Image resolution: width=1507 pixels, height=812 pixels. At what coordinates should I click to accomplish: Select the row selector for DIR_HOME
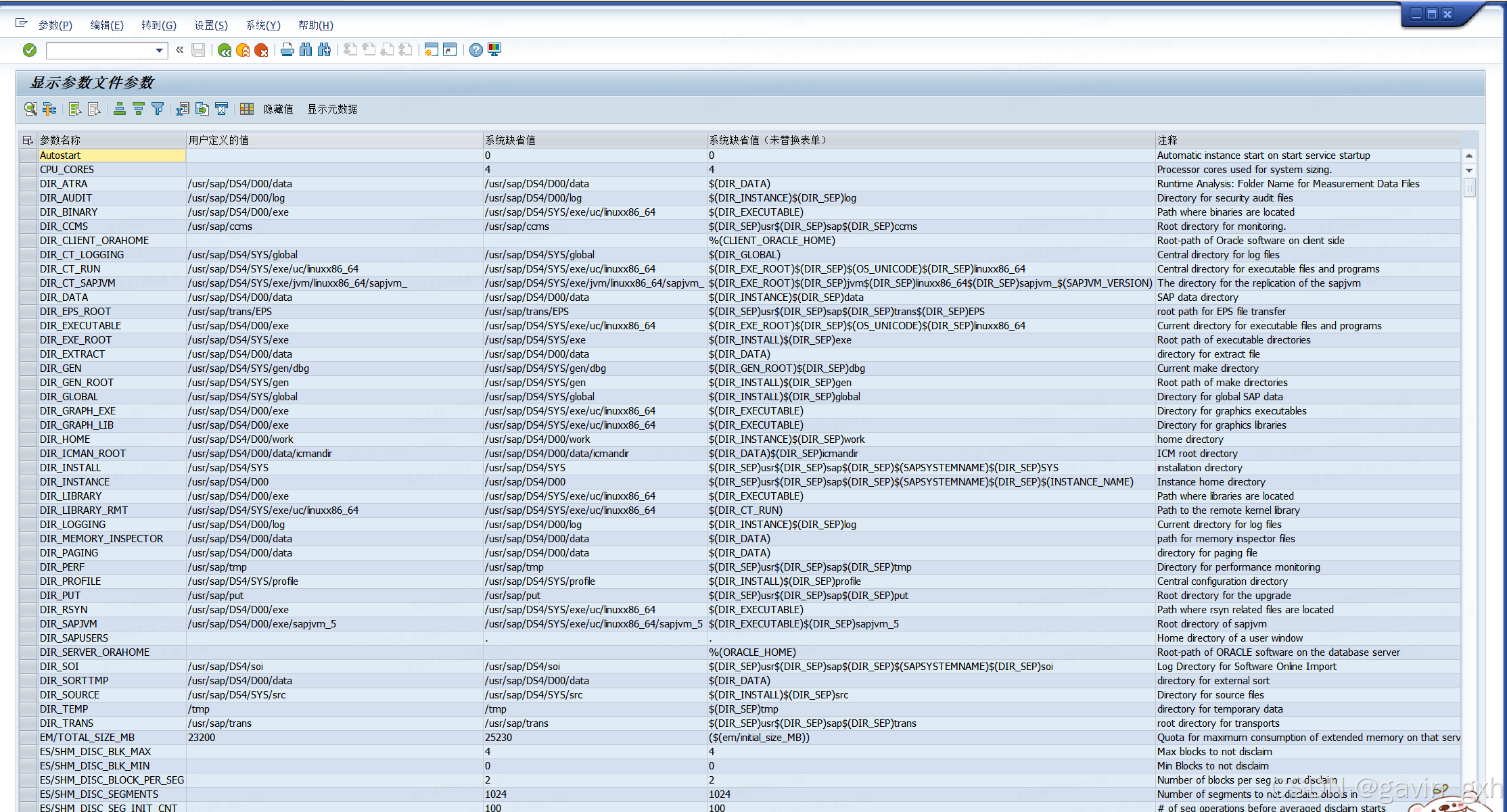click(x=27, y=439)
